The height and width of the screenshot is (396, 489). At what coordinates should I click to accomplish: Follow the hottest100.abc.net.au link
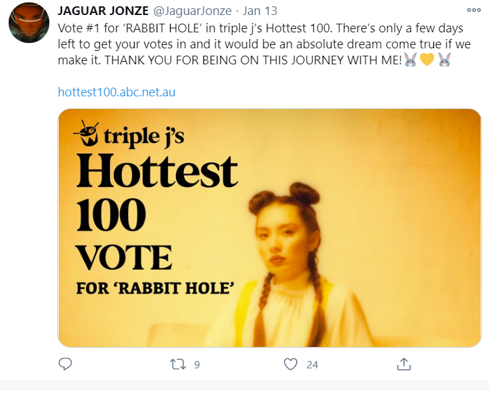coord(117,92)
